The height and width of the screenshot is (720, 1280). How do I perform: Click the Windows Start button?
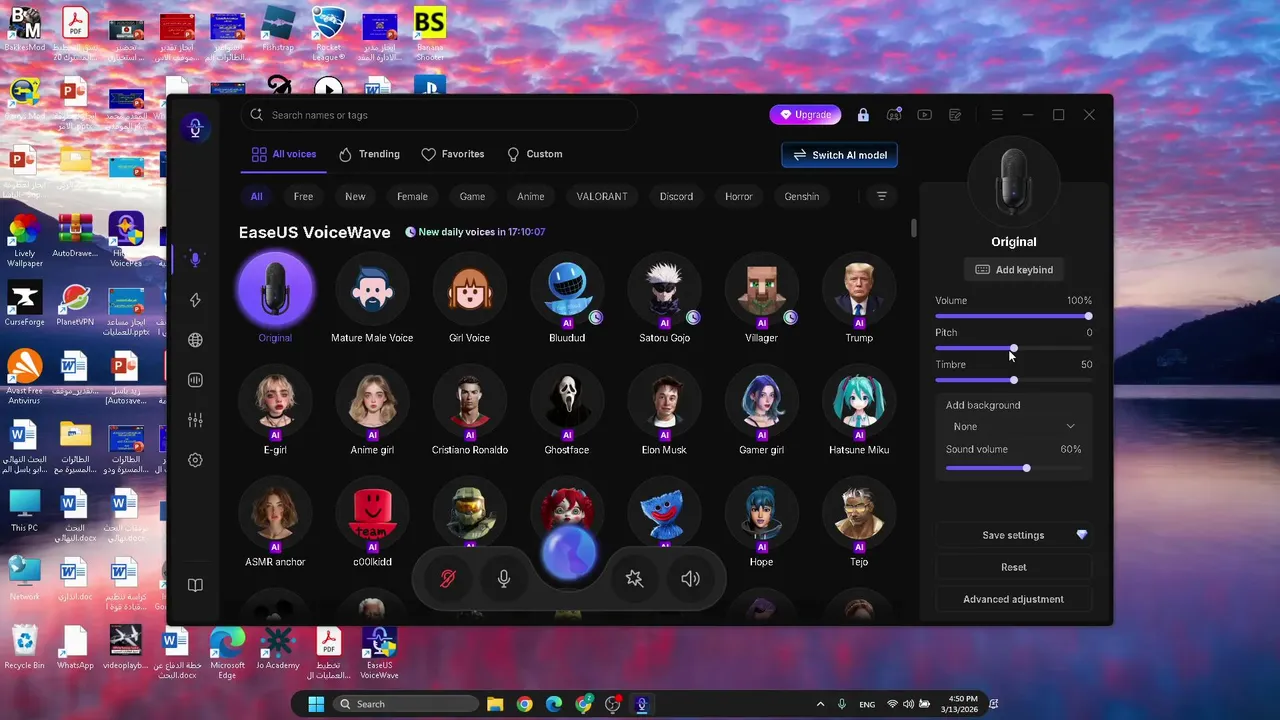pos(316,704)
